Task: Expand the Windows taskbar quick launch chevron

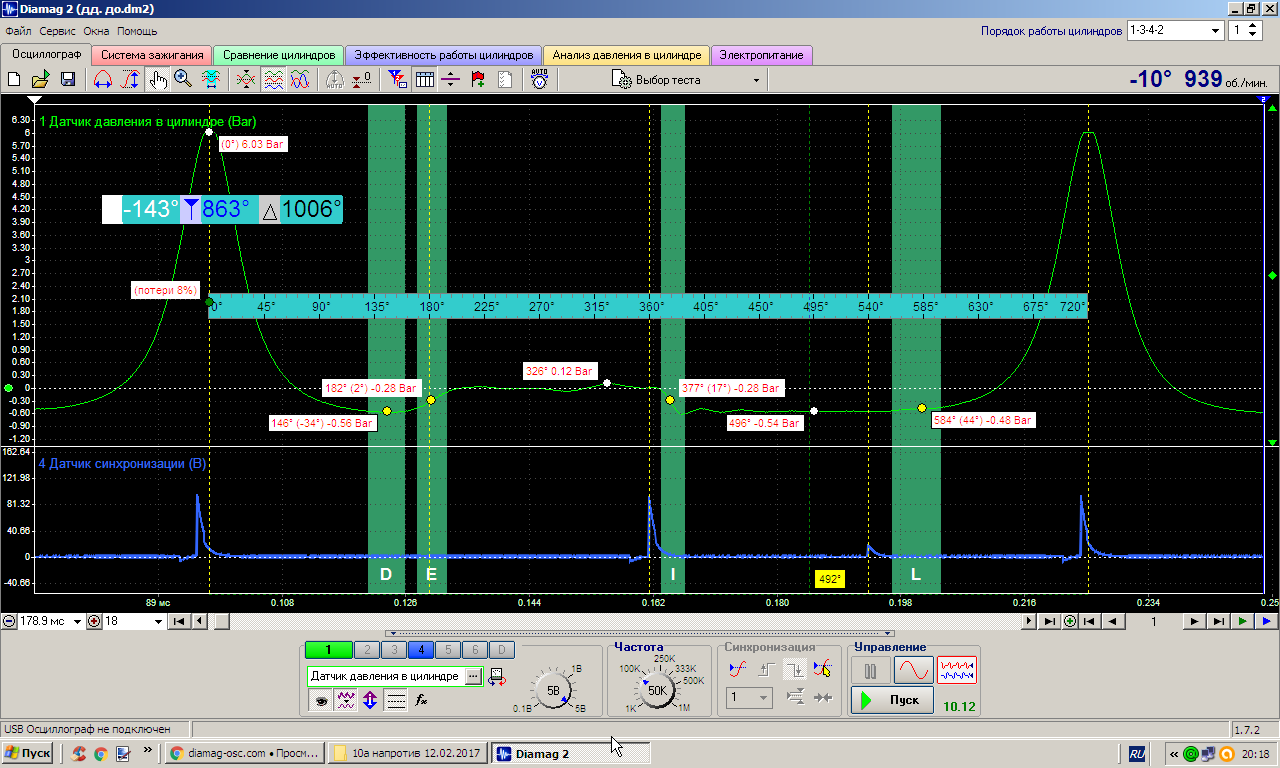Action: (x=148, y=750)
